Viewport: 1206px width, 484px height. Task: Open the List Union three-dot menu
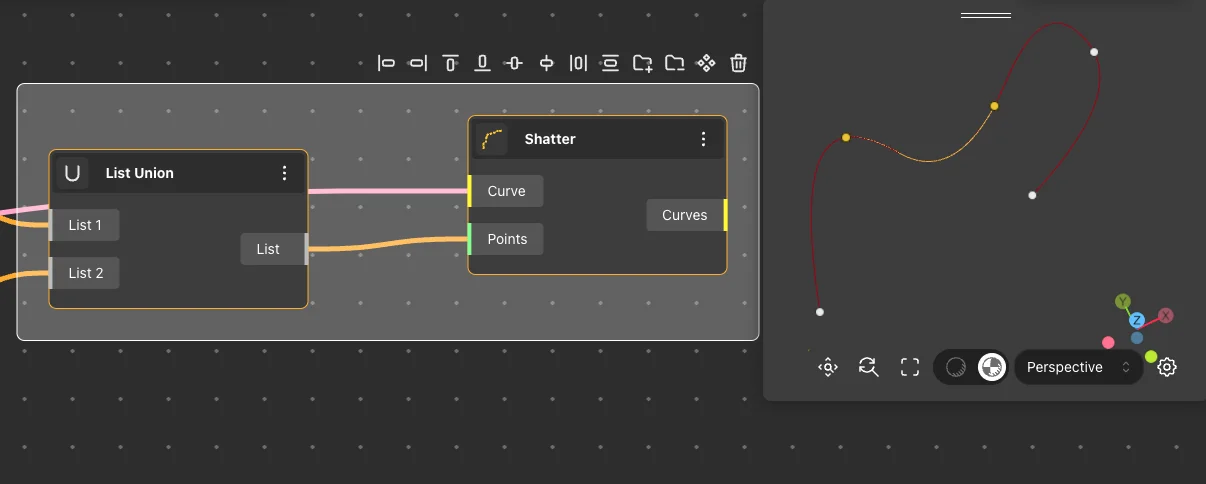pos(284,173)
